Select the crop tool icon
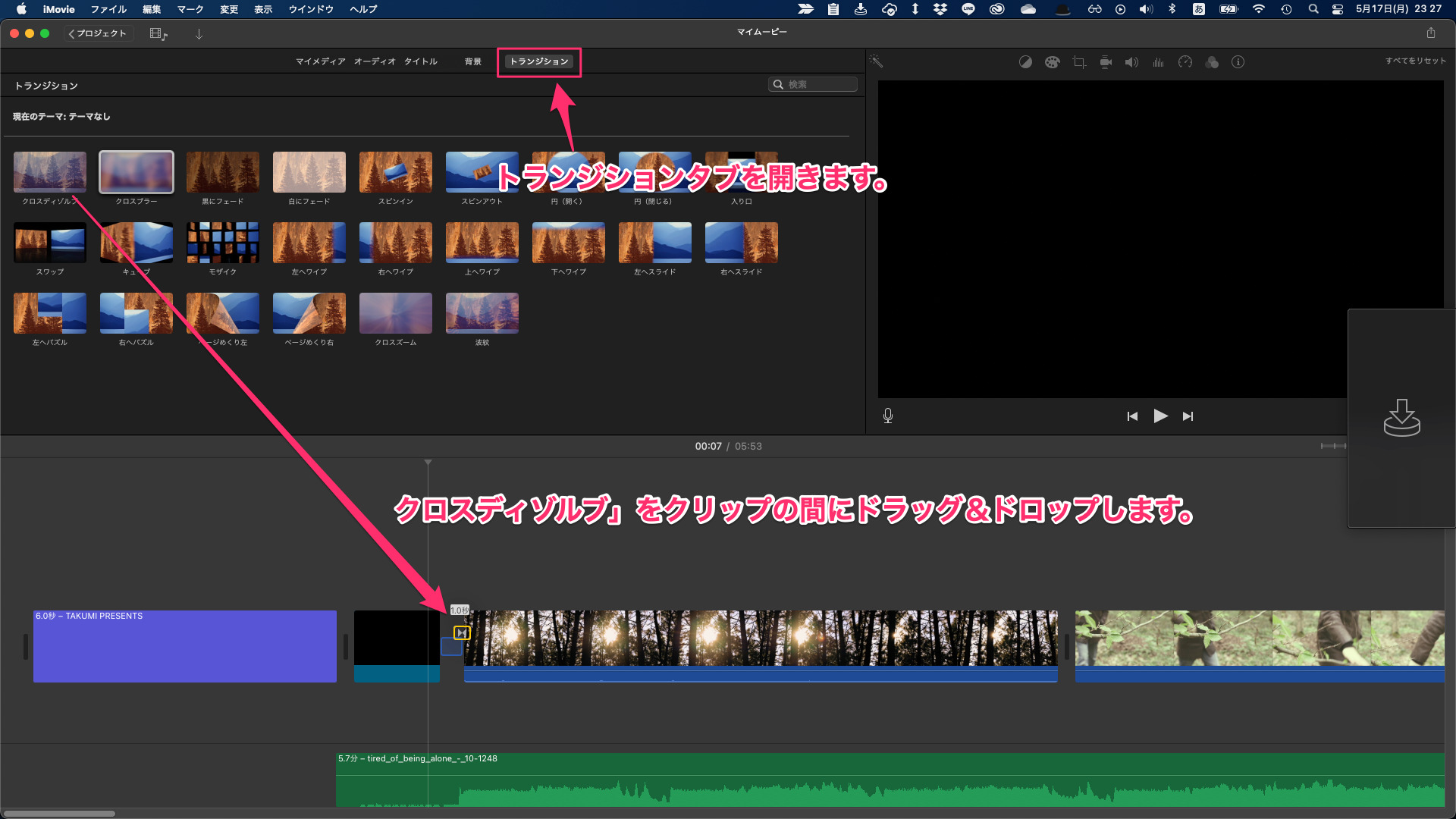This screenshot has width=1456, height=819. point(1079,62)
